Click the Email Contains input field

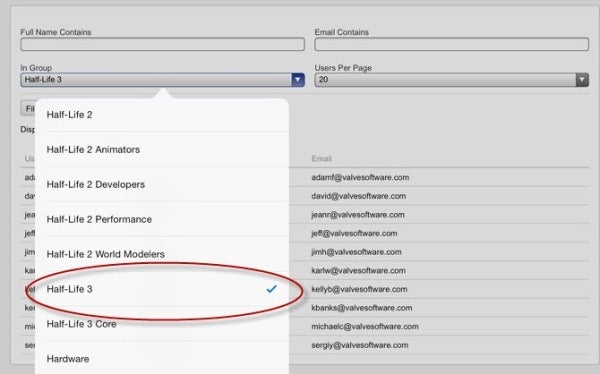pyautogui.click(x=452, y=44)
